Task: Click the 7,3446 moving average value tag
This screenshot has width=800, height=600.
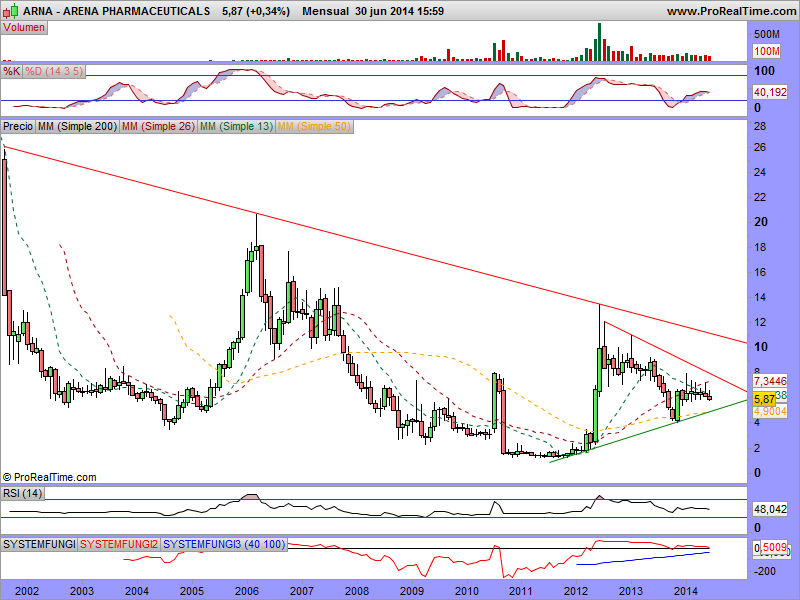Action: (x=770, y=381)
